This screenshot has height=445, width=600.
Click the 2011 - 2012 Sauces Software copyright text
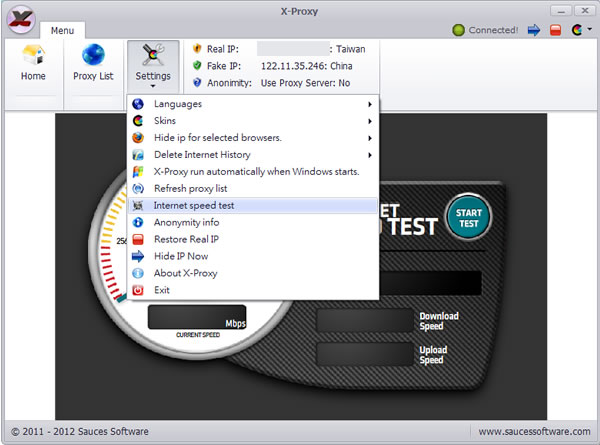pos(80,431)
